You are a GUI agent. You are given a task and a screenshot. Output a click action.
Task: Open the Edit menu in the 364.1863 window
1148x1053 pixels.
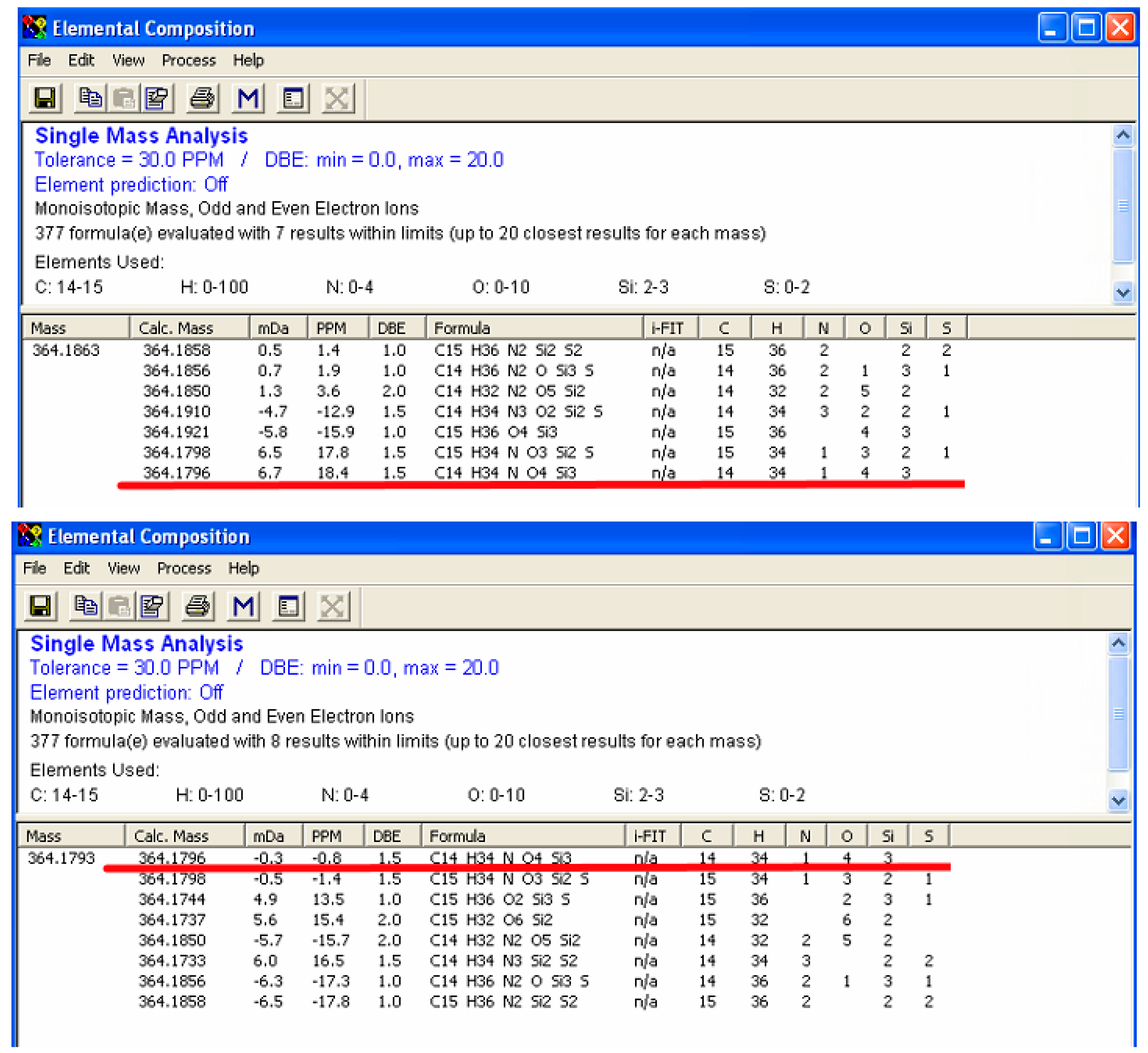pos(81,60)
